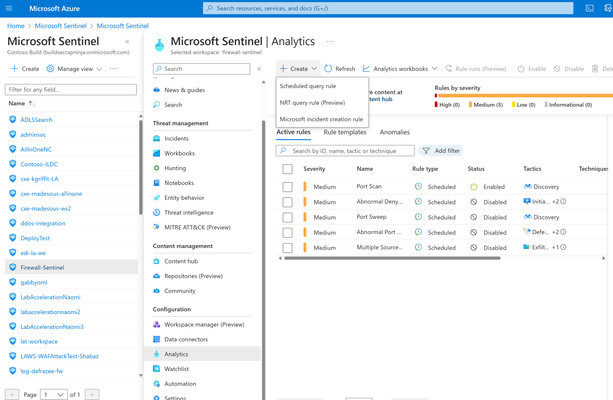Expand the Create rule dropdown
The image size is (613, 400).
[298, 69]
